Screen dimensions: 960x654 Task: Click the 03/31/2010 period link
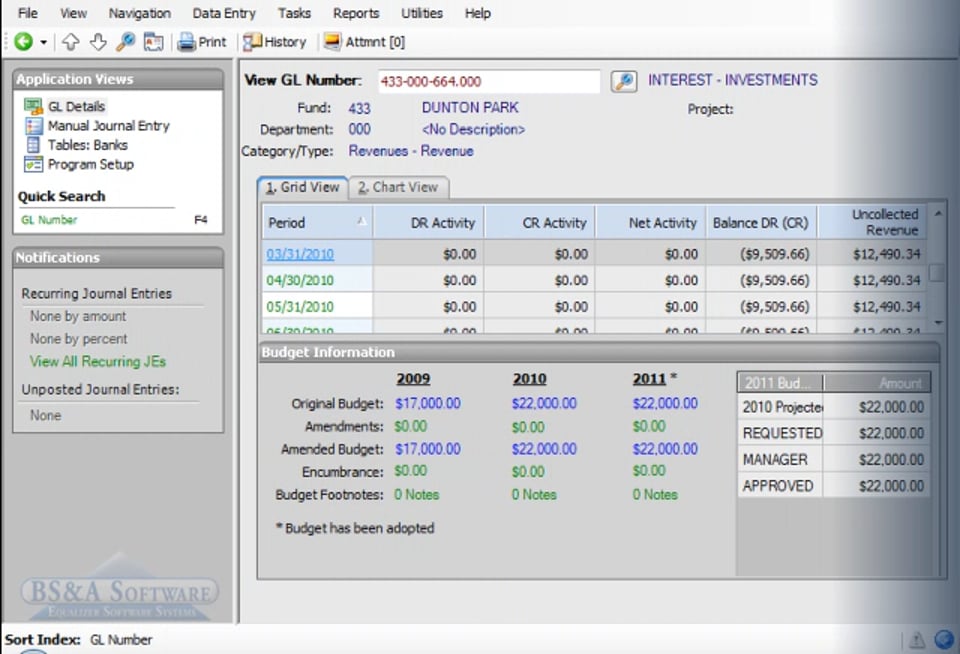click(300, 254)
